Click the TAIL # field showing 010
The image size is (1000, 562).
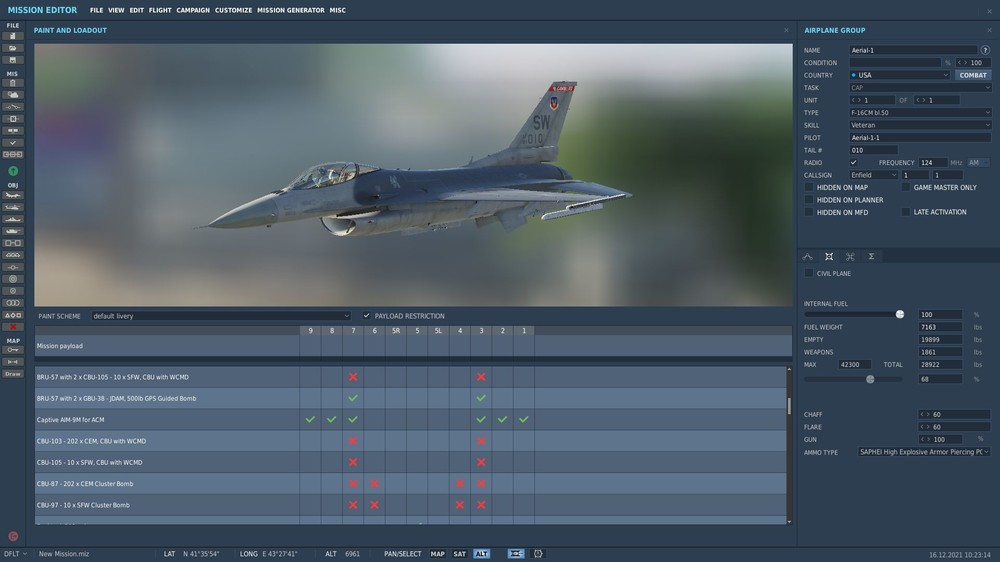point(873,150)
